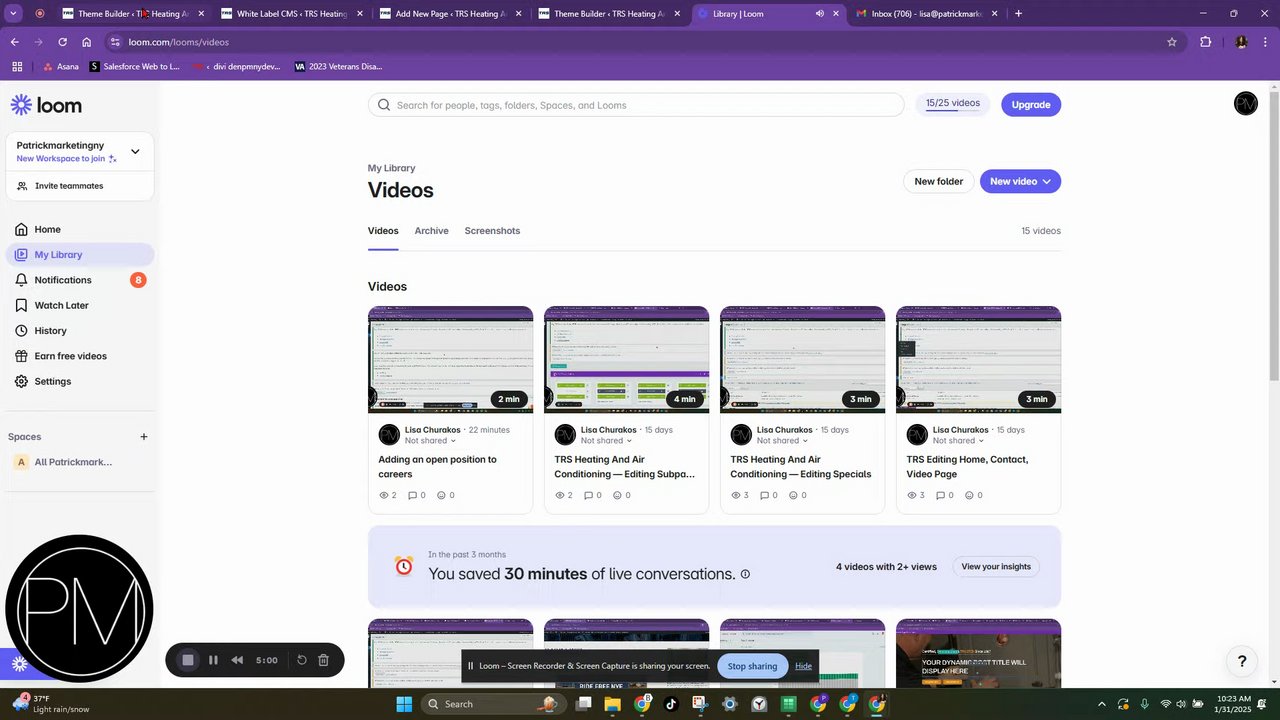Delete recording with trash icon
This screenshot has height=720, width=1280.
coord(323,660)
